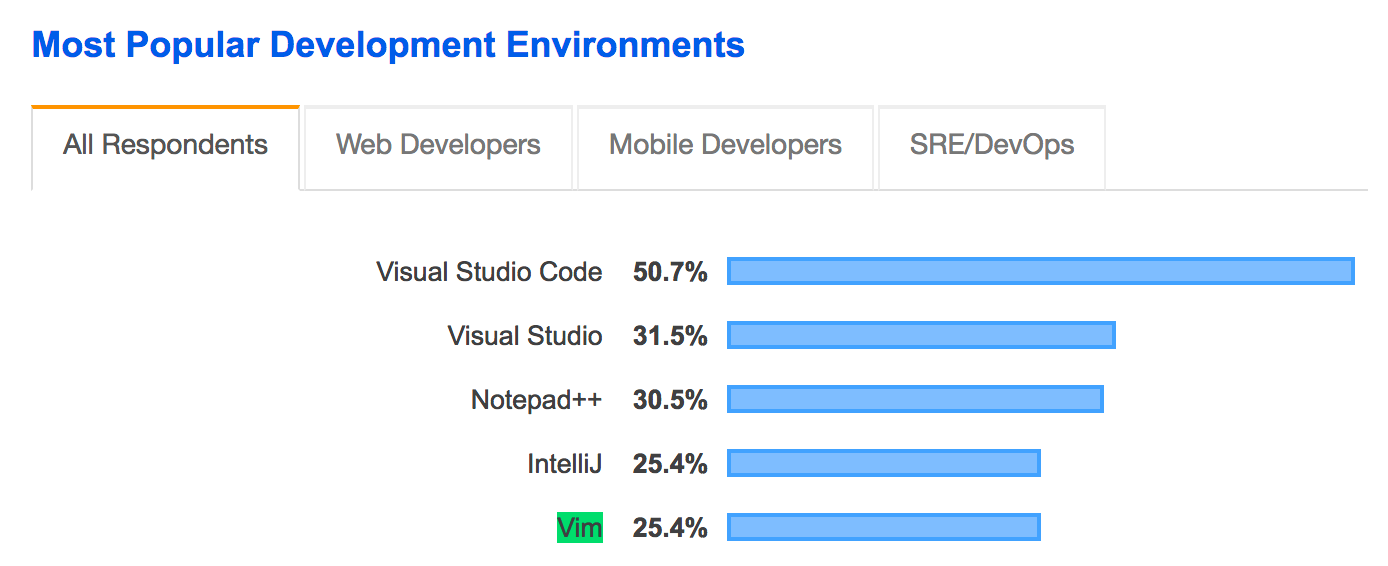This screenshot has width=1388, height=566.
Task: Click the Visual Studio Code label
Action: click(x=489, y=272)
